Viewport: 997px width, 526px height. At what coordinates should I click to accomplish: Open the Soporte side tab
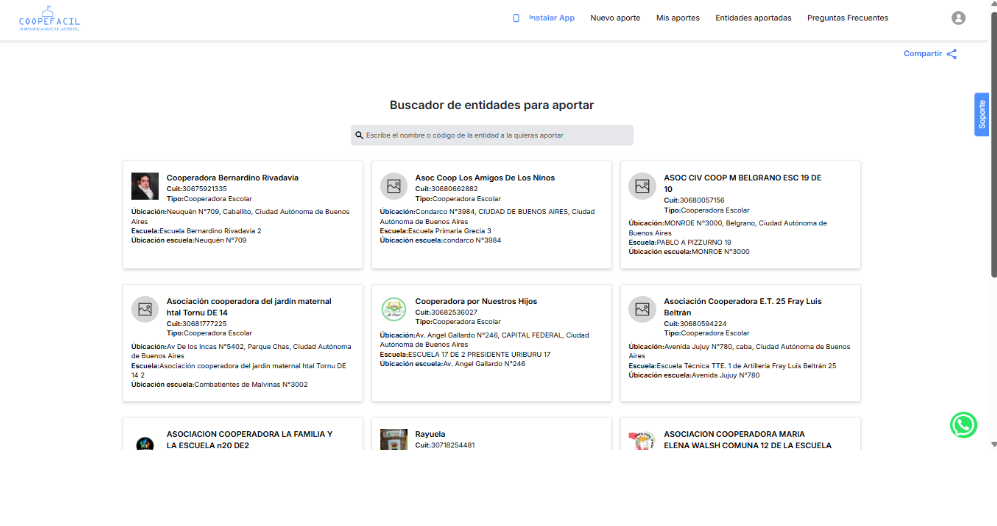(x=982, y=114)
